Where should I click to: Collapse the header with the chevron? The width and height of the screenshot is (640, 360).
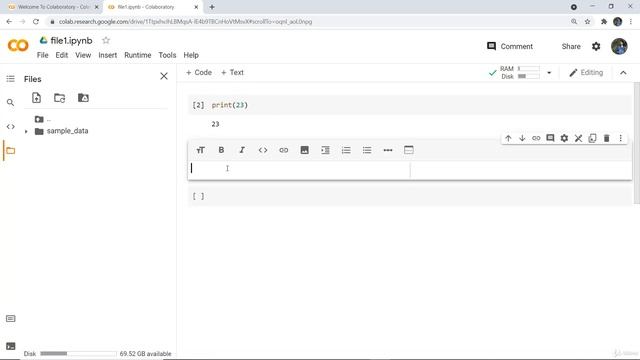[623, 73]
